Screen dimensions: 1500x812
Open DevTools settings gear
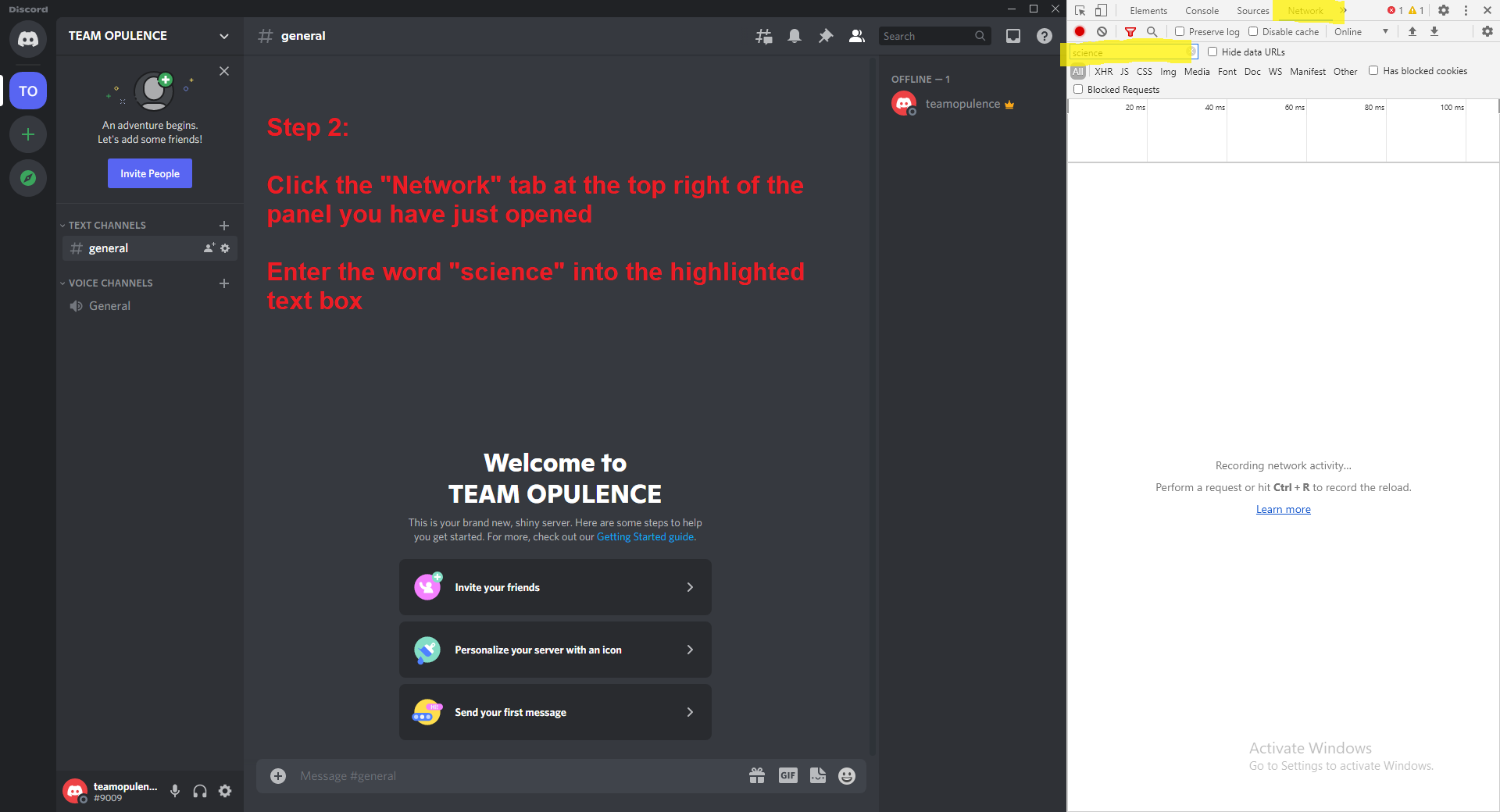[x=1444, y=10]
